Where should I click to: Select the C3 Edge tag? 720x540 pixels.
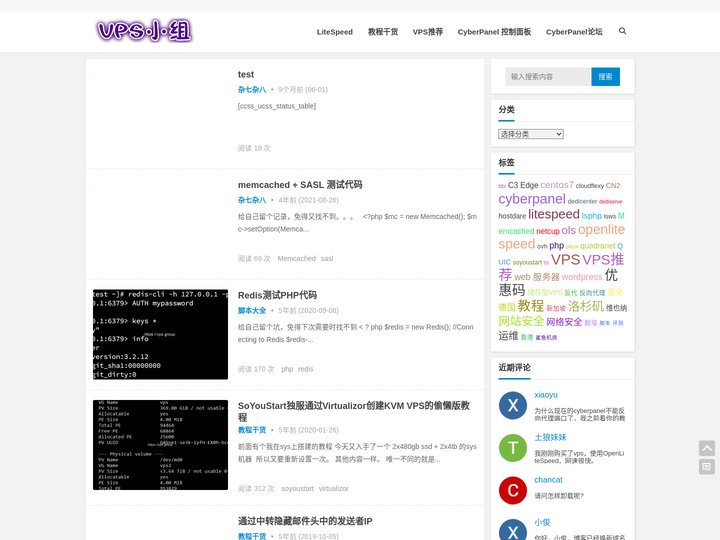[523, 185]
